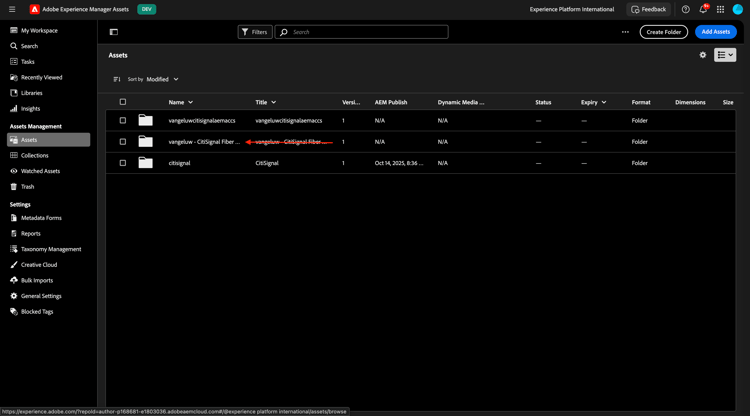Click the Filters button
750x416 pixels.
(255, 32)
